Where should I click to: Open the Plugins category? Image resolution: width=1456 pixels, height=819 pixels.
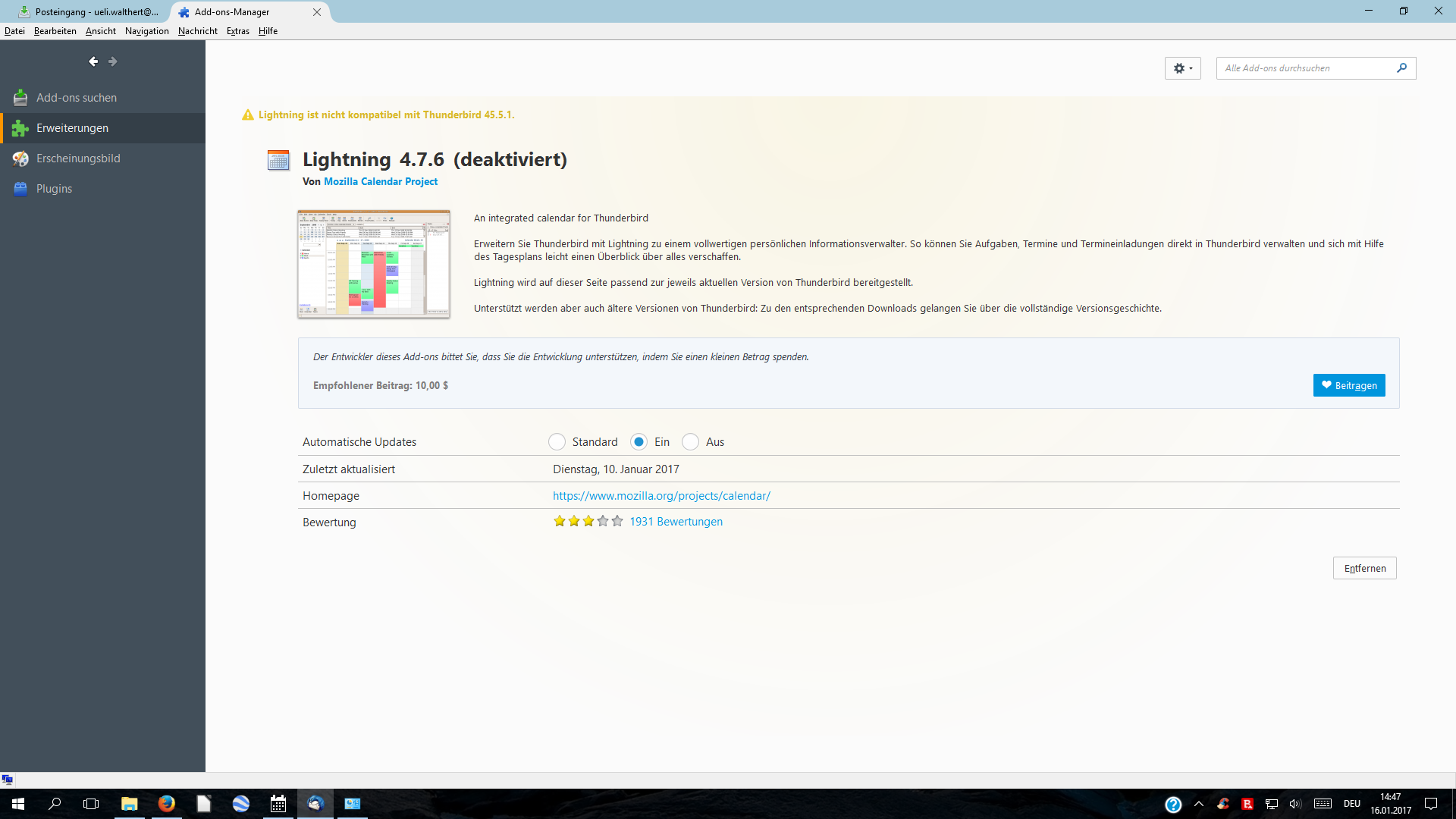(54, 189)
